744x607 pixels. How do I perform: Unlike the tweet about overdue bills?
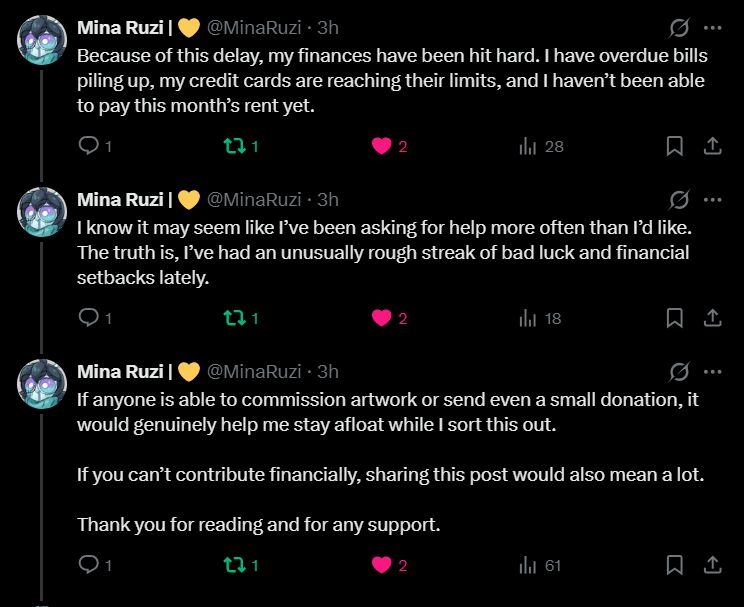click(x=381, y=147)
